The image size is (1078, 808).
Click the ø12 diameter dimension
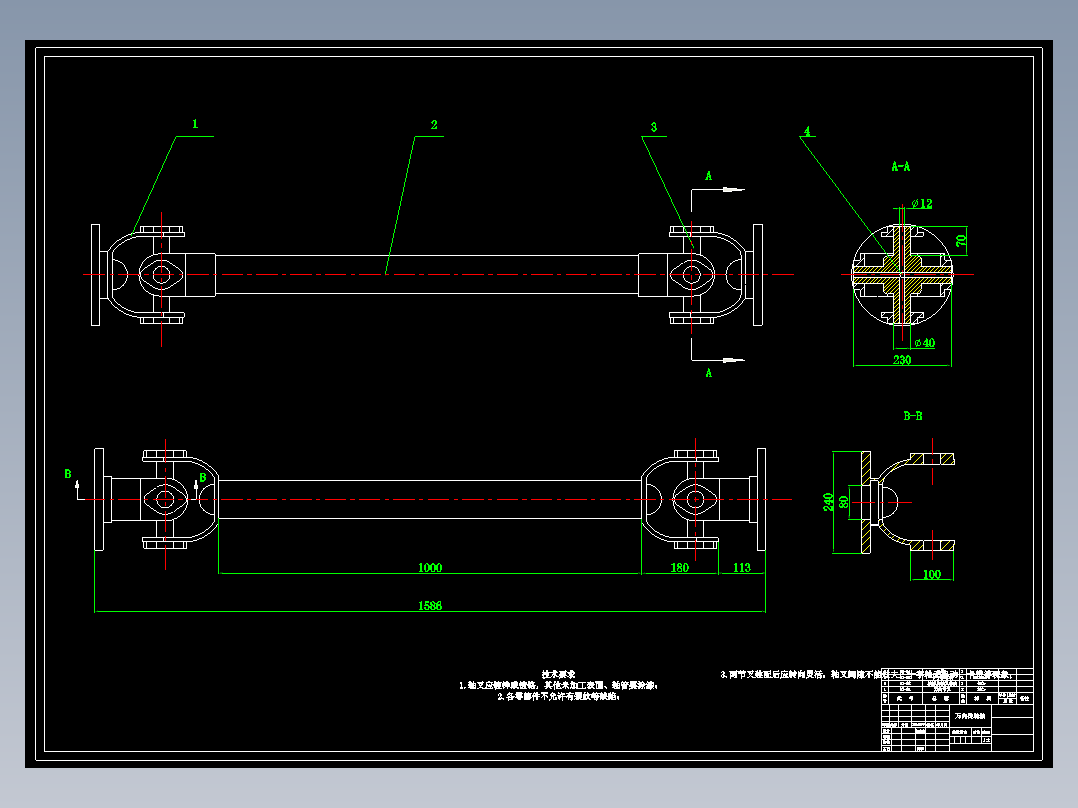pos(922,204)
